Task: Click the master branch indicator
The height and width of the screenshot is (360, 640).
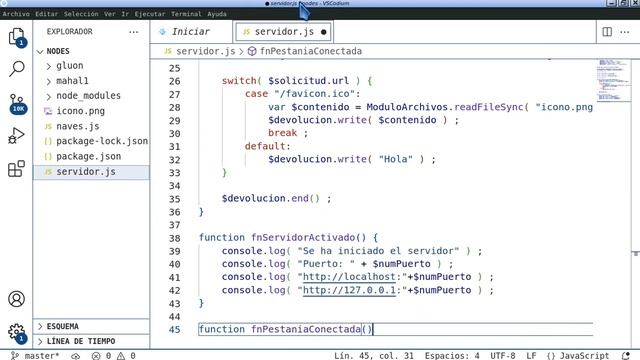Action: tap(35, 356)
